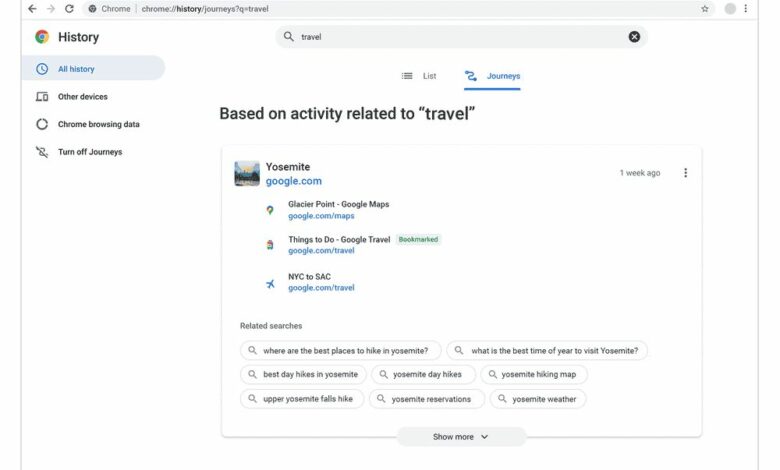This screenshot has width=780, height=470.
Task: Bookmark this page with the star icon
Action: click(x=705, y=9)
